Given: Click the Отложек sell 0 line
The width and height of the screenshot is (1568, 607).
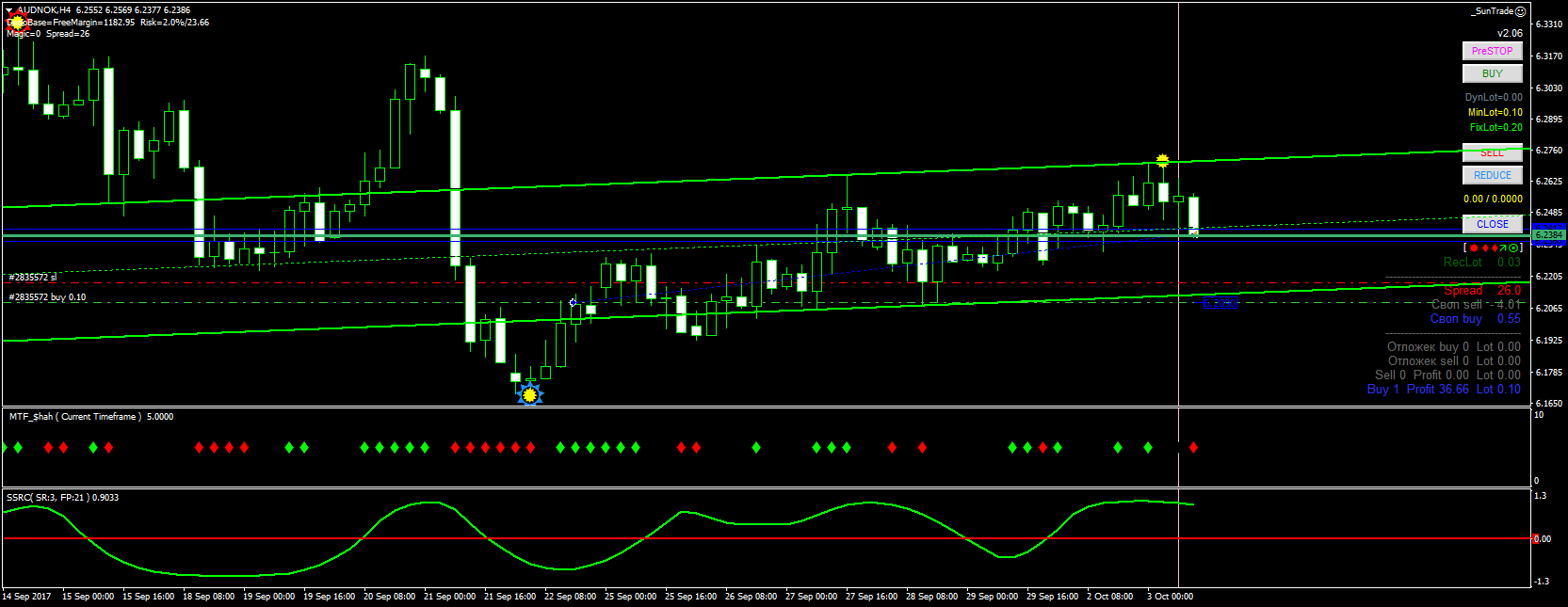Looking at the screenshot, I should [x=1454, y=360].
